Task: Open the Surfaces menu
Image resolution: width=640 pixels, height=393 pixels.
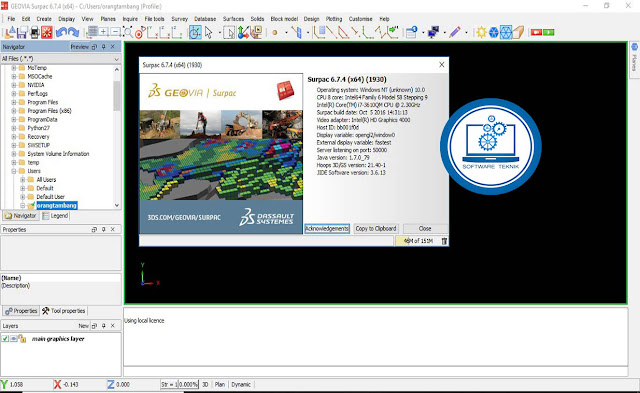Action: tap(233, 19)
